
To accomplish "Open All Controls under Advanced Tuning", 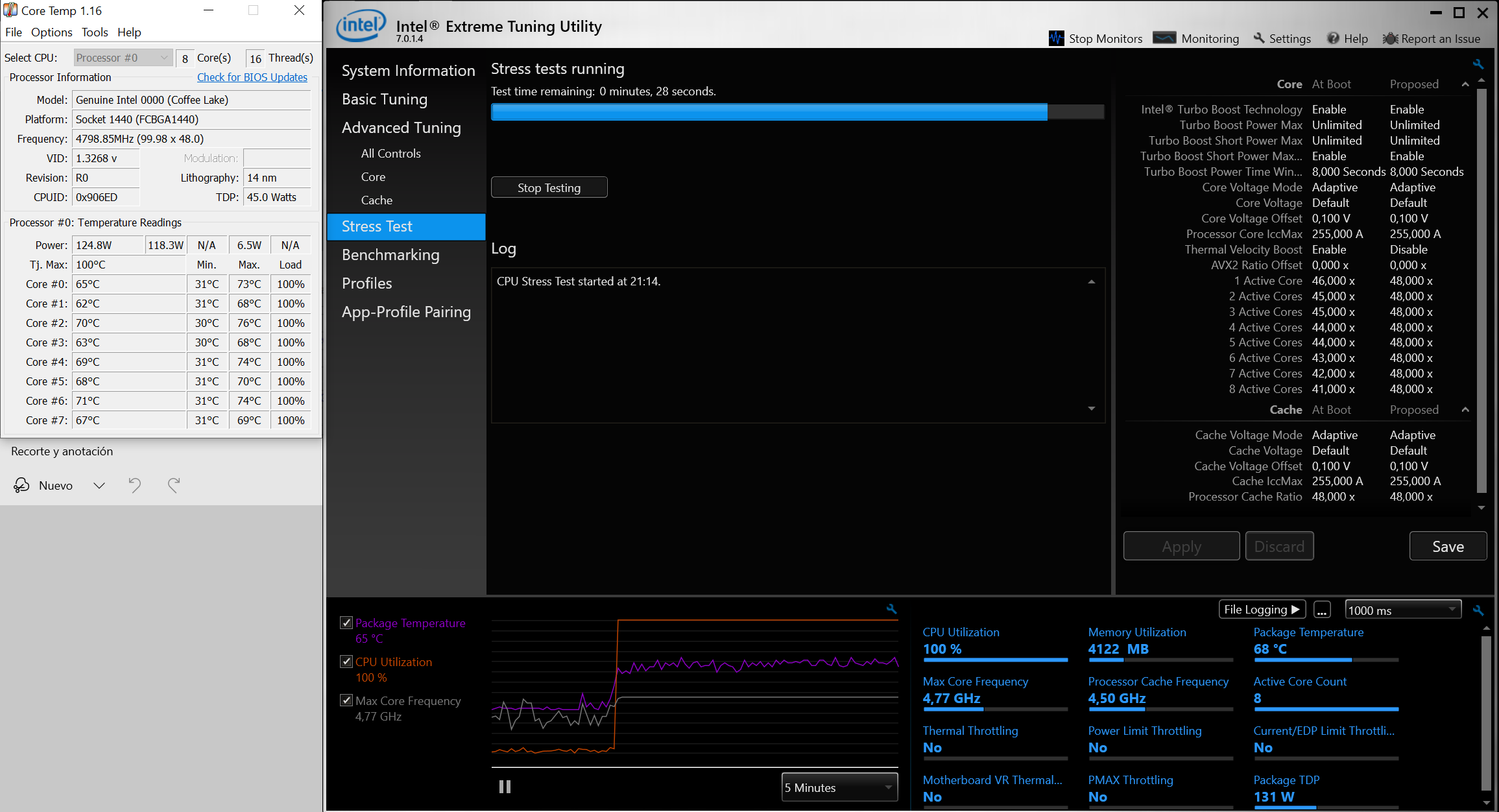I will 390,154.
